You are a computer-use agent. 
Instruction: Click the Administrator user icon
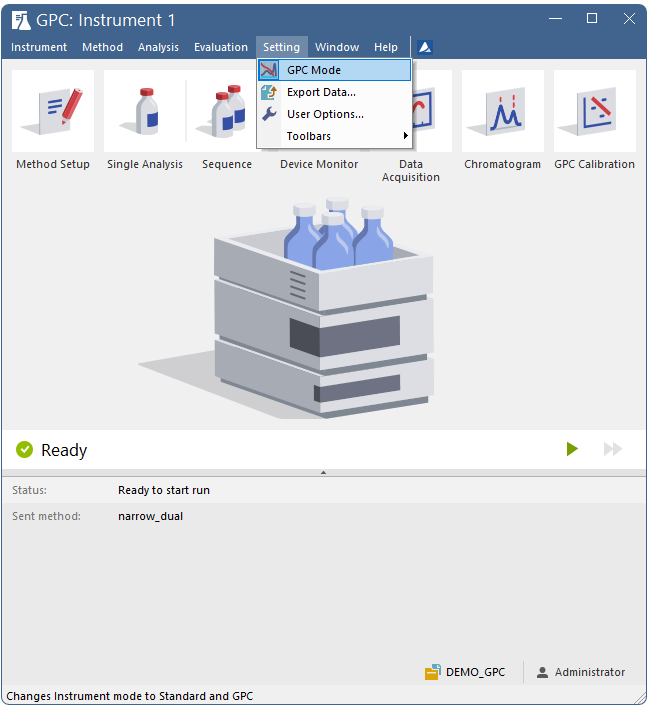click(x=543, y=672)
